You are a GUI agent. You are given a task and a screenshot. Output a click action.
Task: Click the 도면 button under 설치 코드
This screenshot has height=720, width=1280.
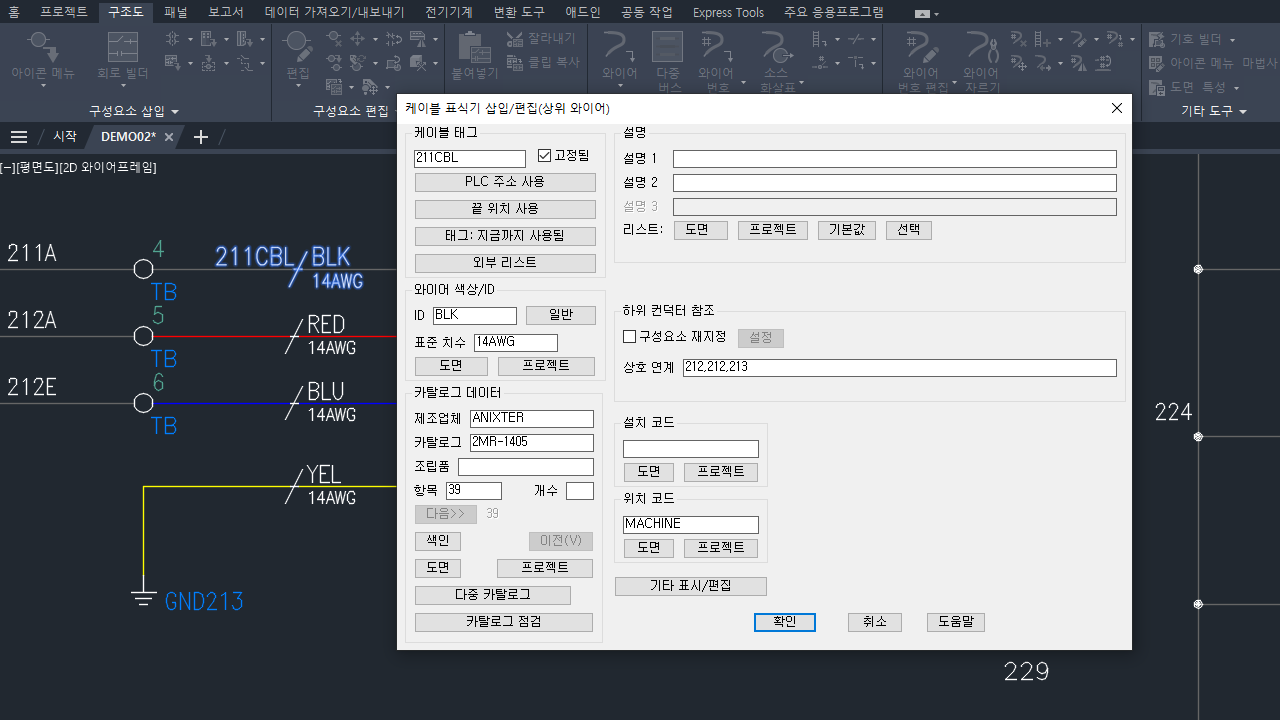649,472
